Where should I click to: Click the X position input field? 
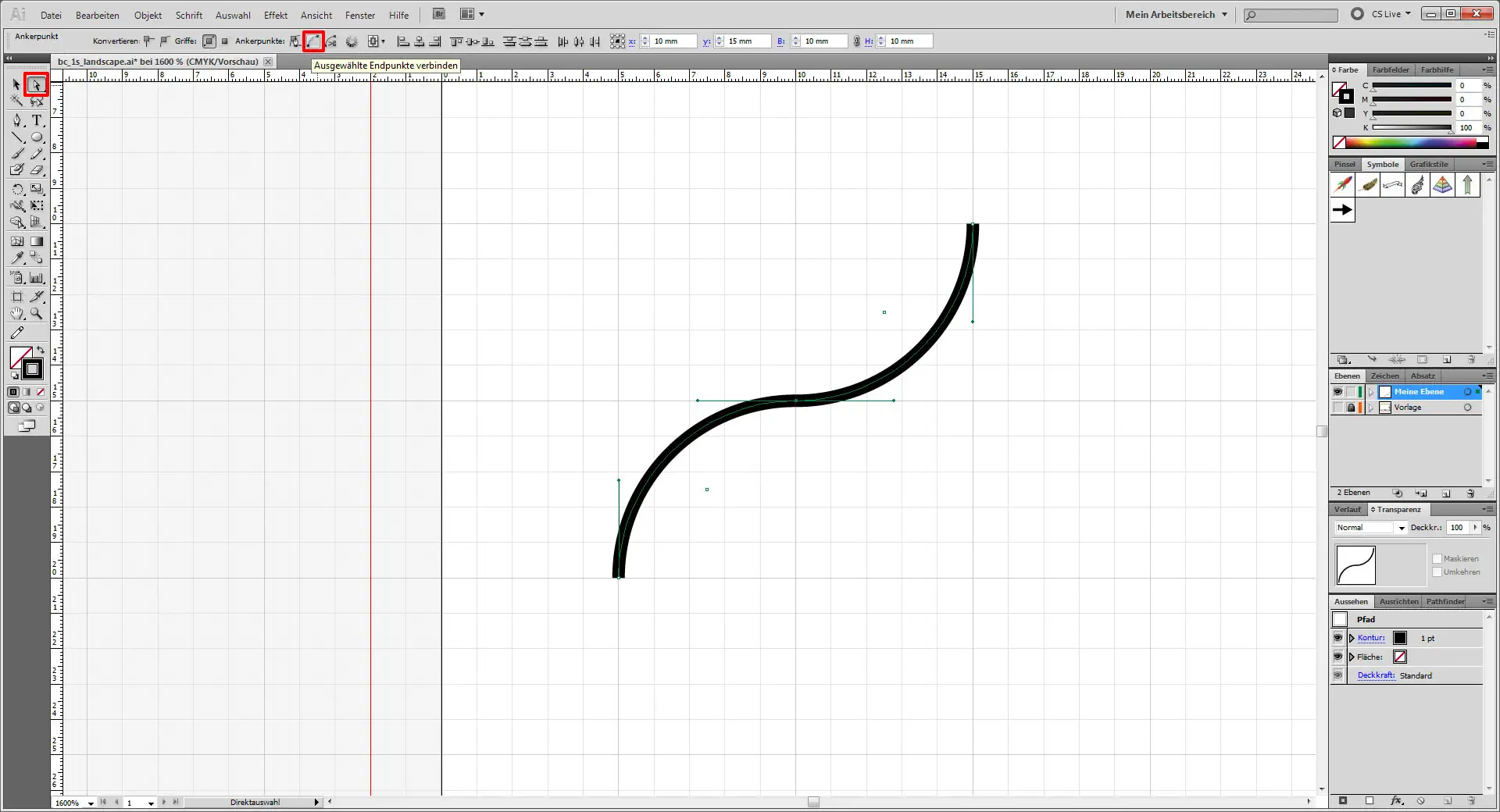tap(669, 41)
